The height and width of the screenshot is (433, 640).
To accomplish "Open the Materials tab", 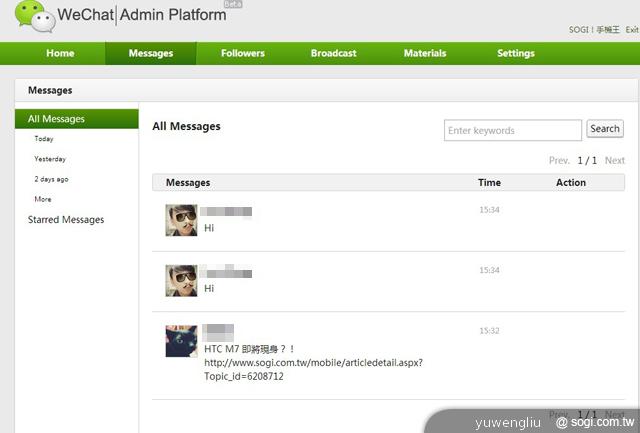I will pyautogui.click(x=425, y=53).
